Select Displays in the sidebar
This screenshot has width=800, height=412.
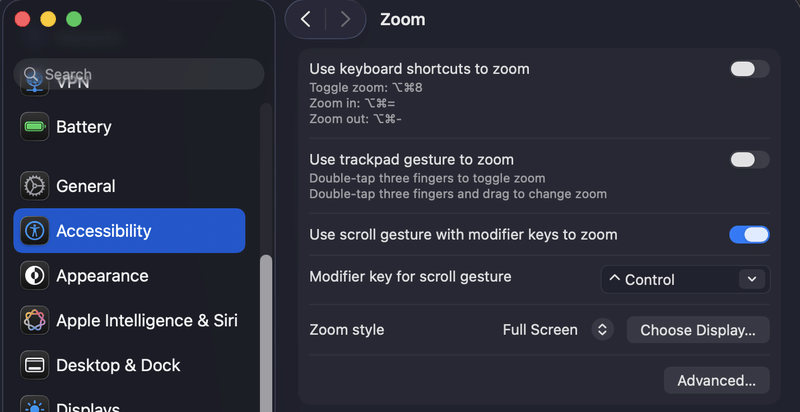click(88, 406)
